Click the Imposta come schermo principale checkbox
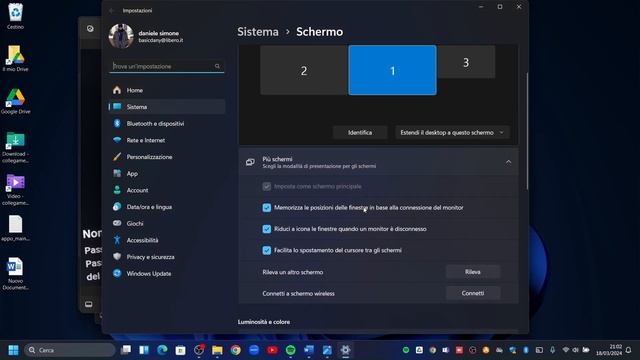This screenshot has width=640, height=360. point(267,187)
